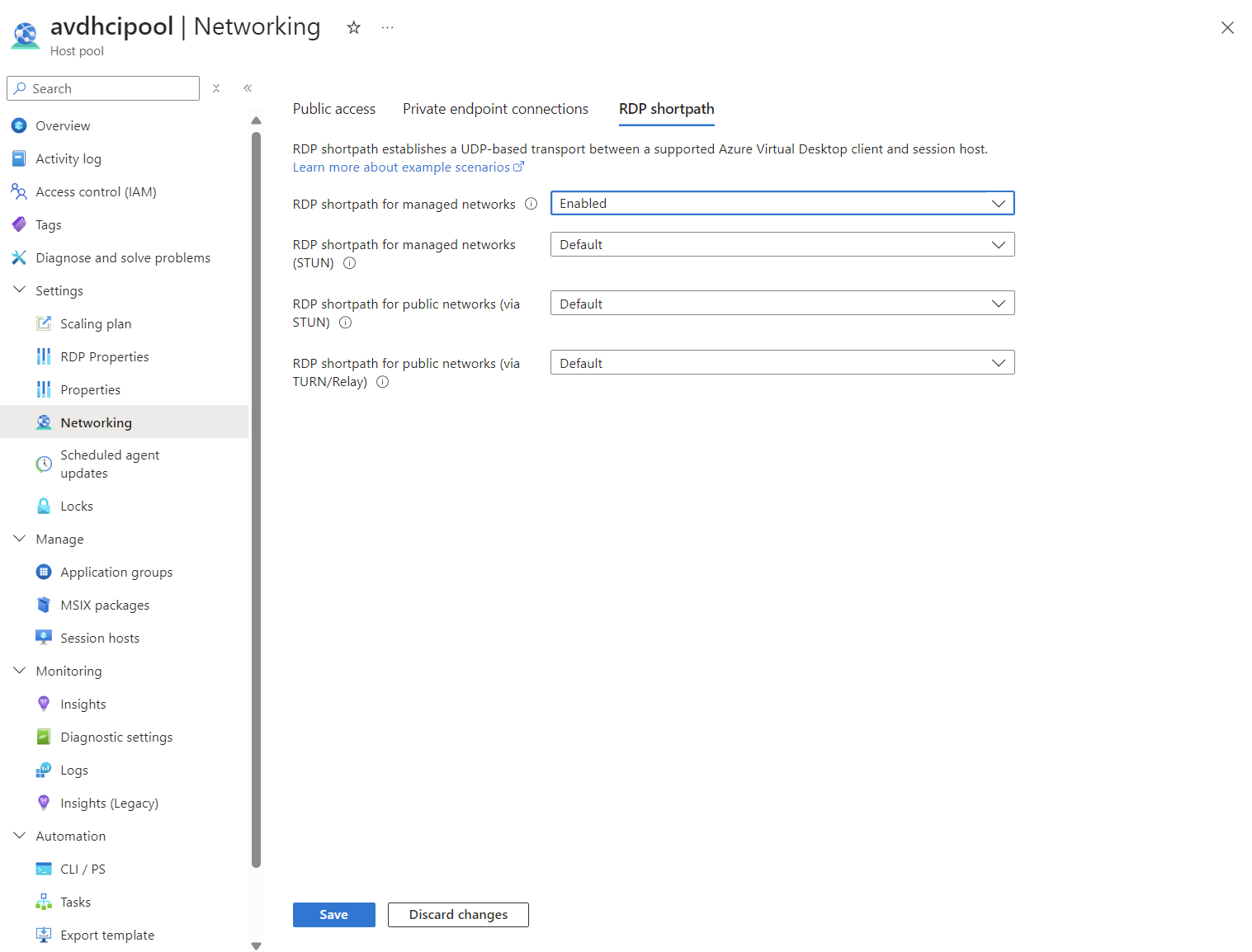Click the Scheduled agent updates clock icon
The height and width of the screenshot is (952, 1252).
(44, 464)
